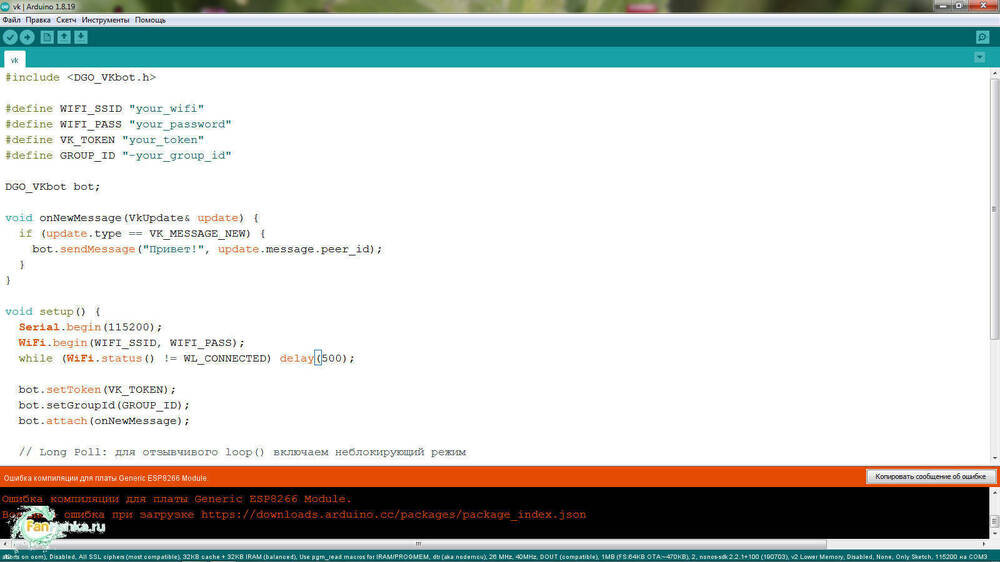The height and width of the screenshot is (562, 1000).
Task: Save the sketch with the Save icon
Action: [81, 37]
